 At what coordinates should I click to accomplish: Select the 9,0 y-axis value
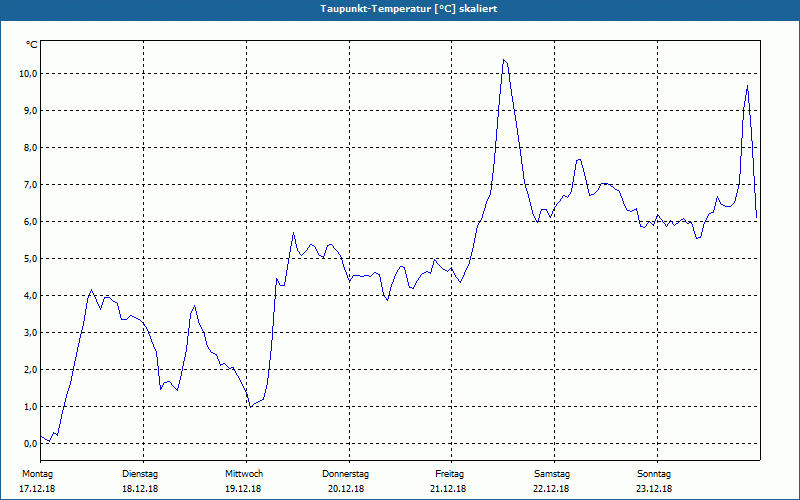click(x=30, y=111)
